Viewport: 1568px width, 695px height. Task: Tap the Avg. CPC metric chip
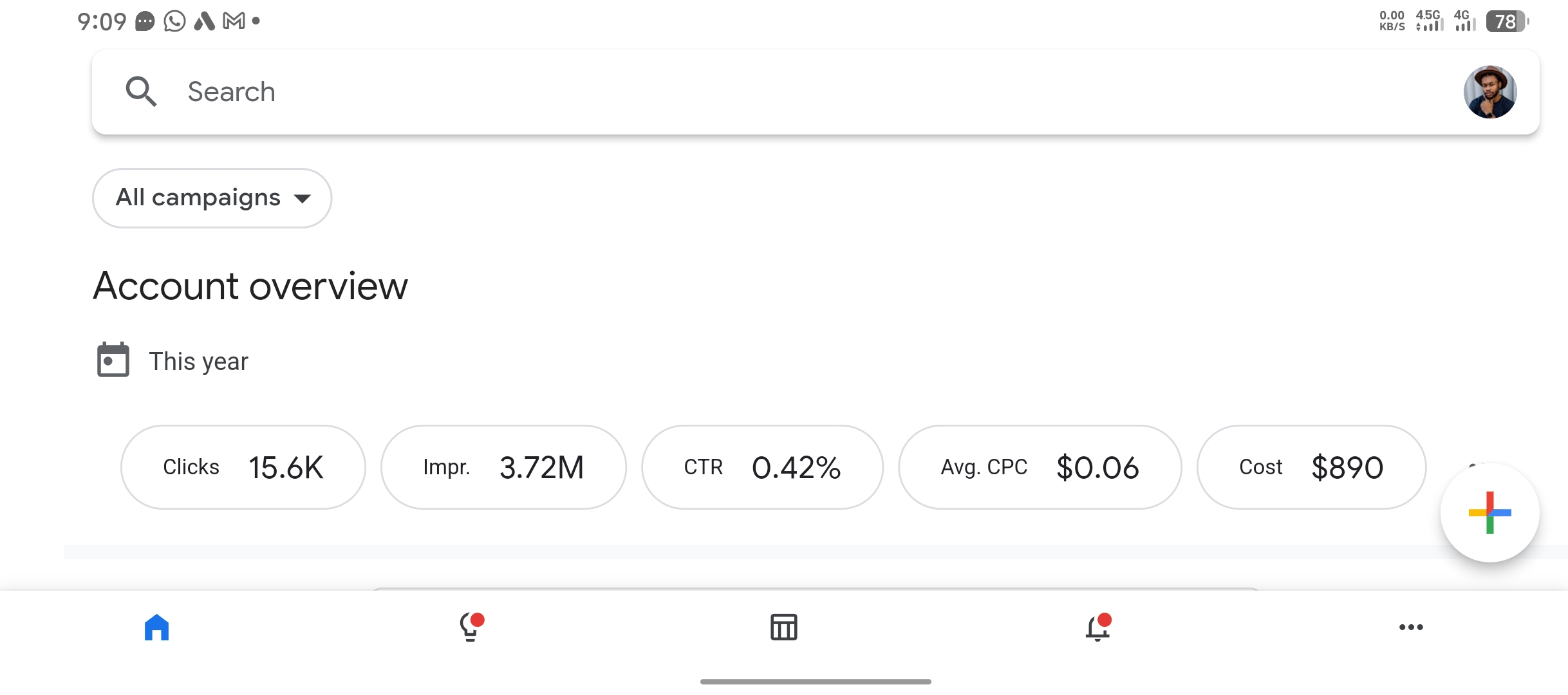[1040, 467]
